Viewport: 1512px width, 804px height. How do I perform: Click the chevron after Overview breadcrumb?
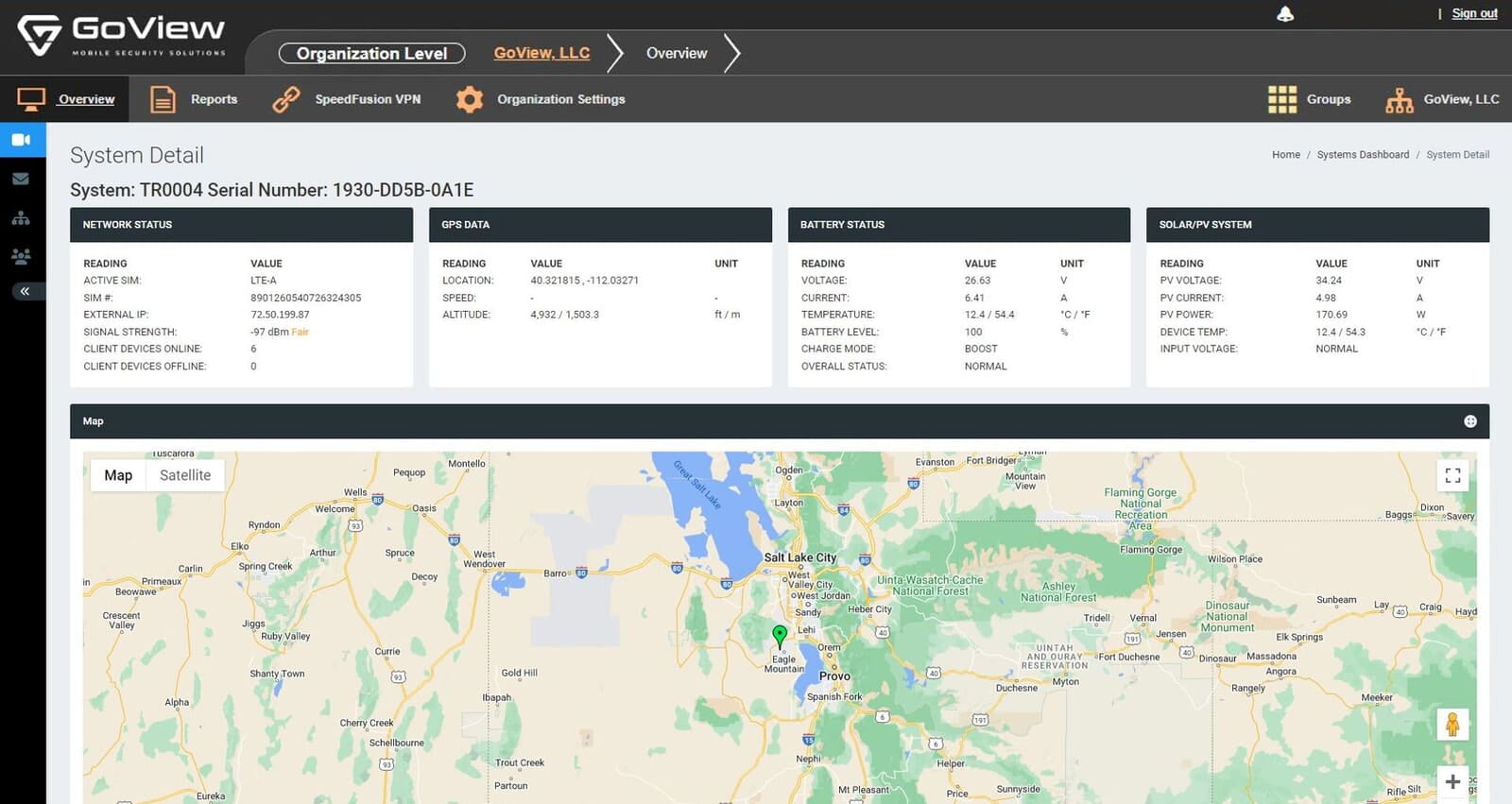tap(732, 53)
